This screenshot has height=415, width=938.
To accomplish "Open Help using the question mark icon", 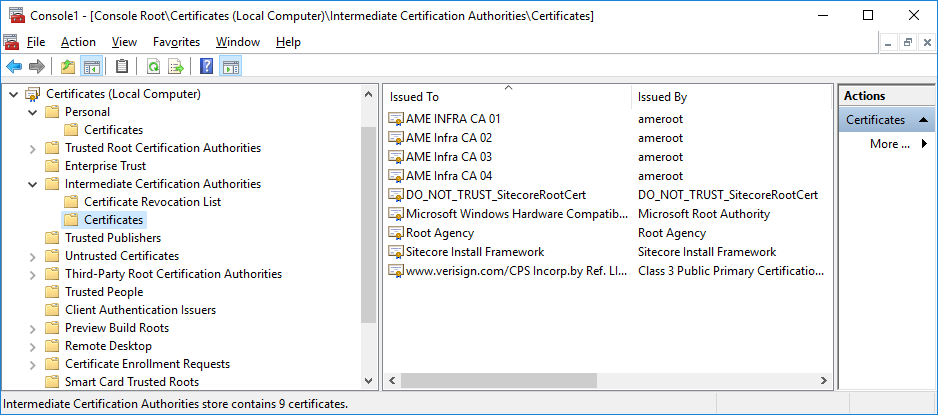I will pos(207,67).
